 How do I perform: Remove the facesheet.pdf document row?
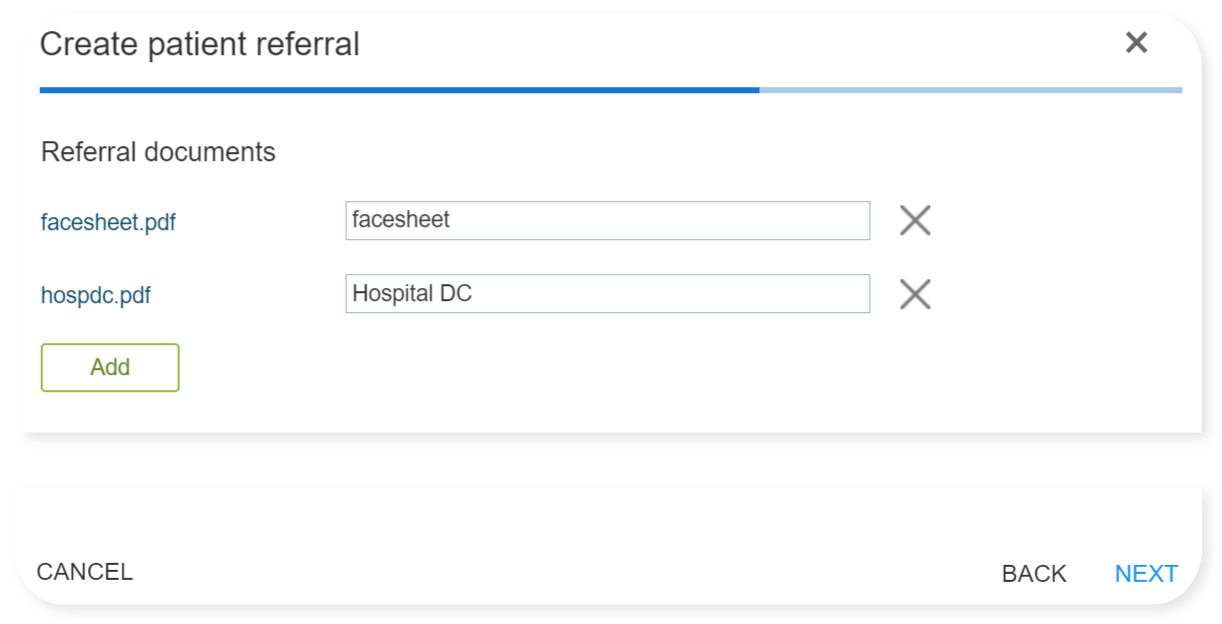coord(915,220)
